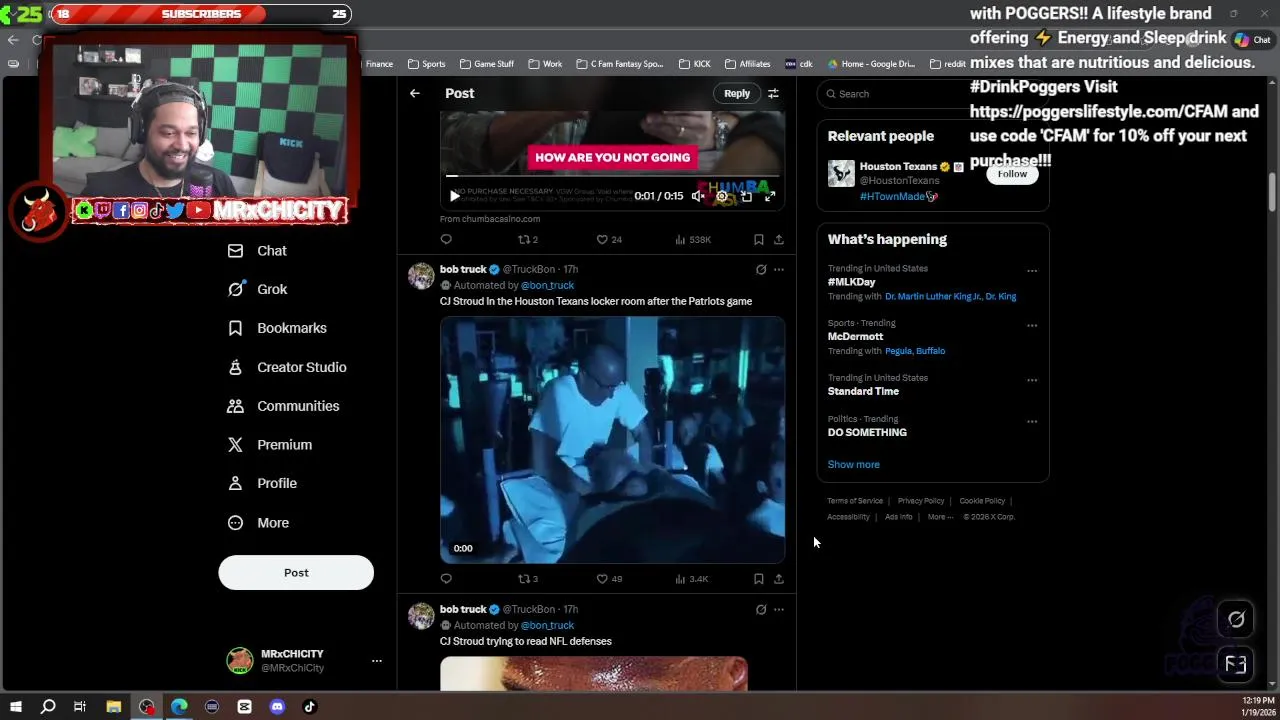Open the Windows Start menu

pyautogui.click(x=15, y=707)
